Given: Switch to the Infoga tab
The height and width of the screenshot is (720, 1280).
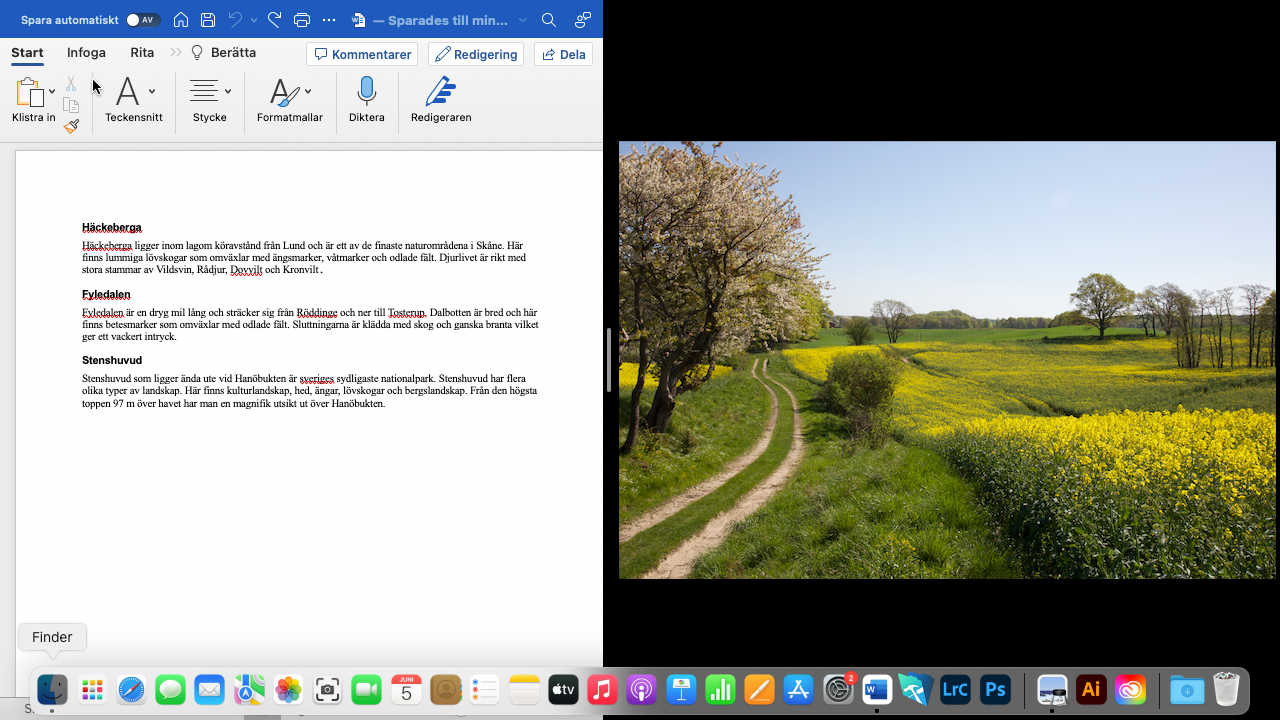Looking at the screenshot, I should point(86,53).
